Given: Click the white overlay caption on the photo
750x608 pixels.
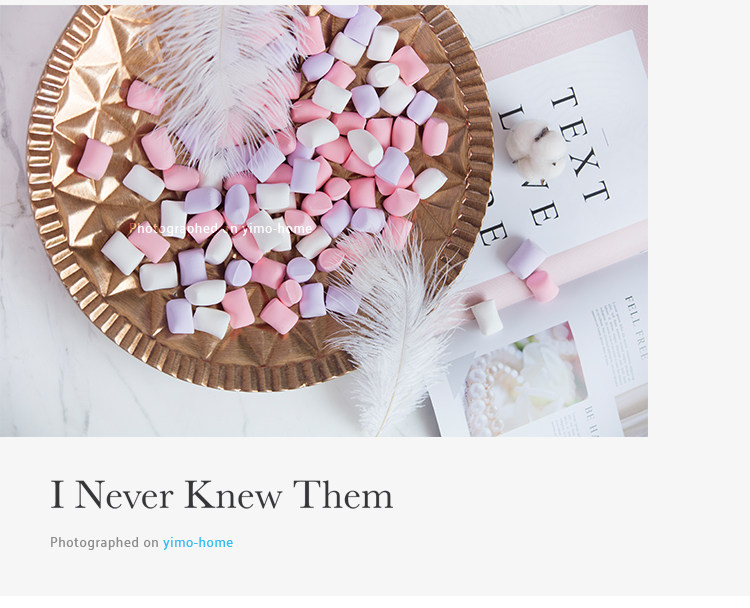Looking at the screenshot, I should [x=221, y=229].
